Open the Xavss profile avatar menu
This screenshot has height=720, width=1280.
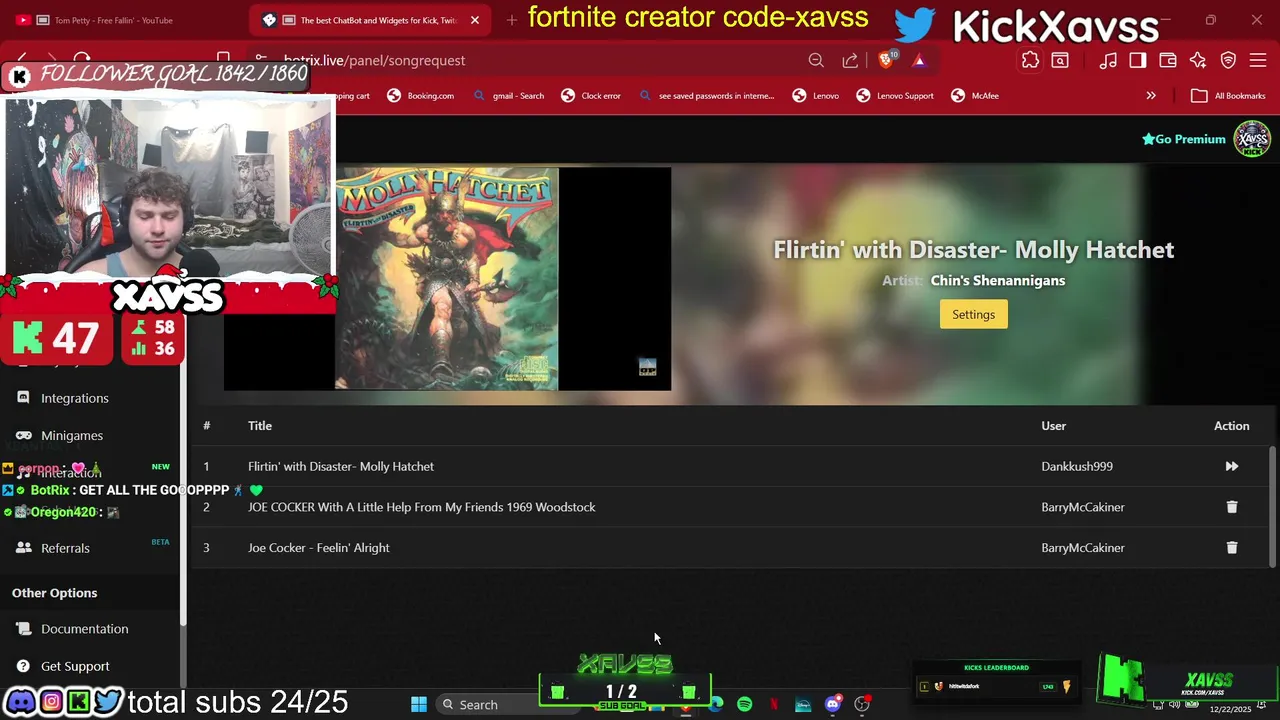click(x=1252, y=139)
